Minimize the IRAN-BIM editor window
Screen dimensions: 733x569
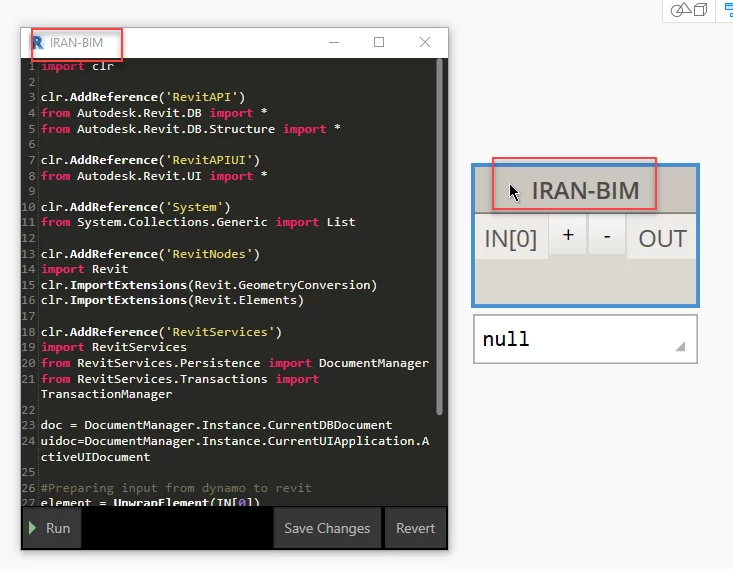[334, 42]
